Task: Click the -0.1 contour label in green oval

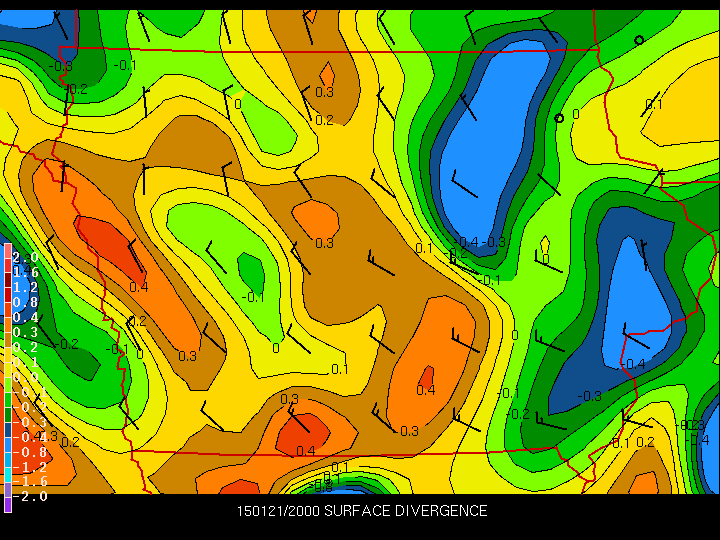Action: pos(254,297)
